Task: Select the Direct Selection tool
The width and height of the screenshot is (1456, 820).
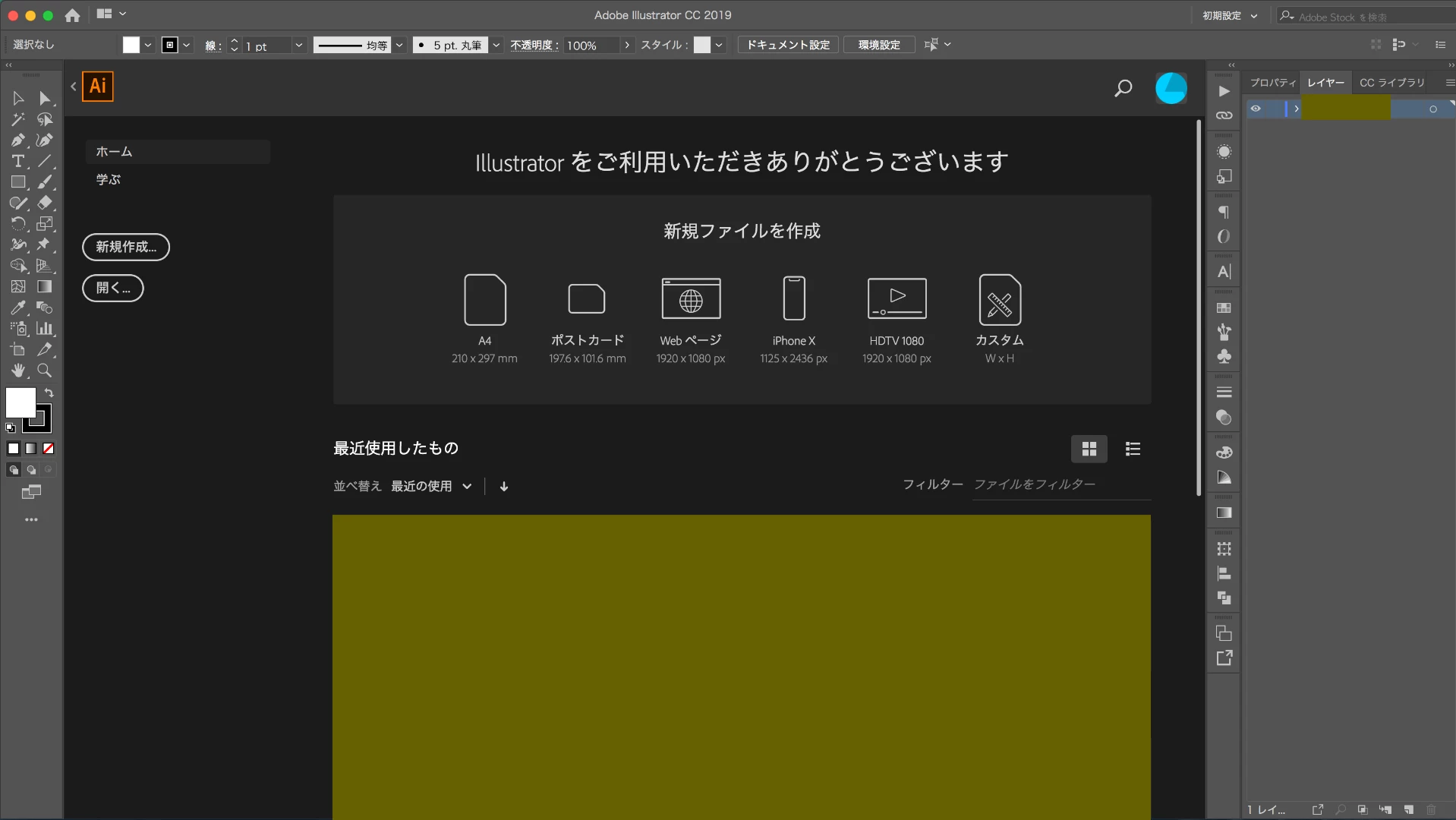Action: tap(45, 98)
